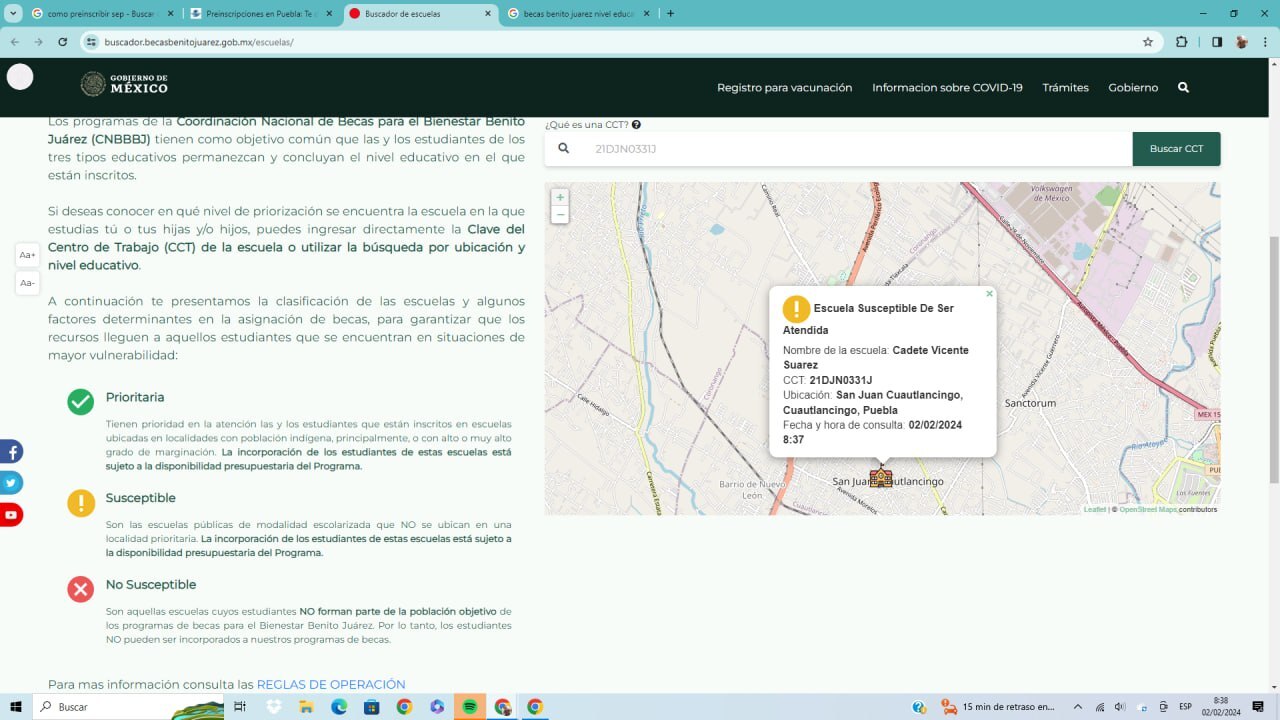Image resolution: width=1280 pixels, height=720 pixels.
Task: Zoom in on the map
Action: click(560, 197)
